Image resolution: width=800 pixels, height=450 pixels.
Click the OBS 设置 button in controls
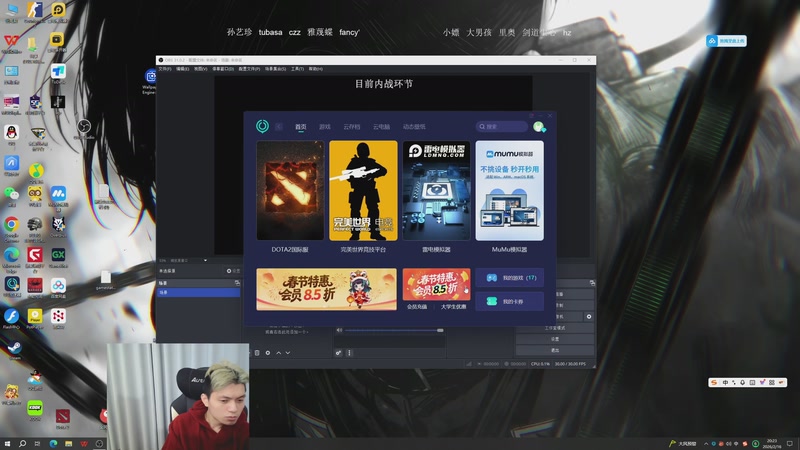tap(555, 339)
